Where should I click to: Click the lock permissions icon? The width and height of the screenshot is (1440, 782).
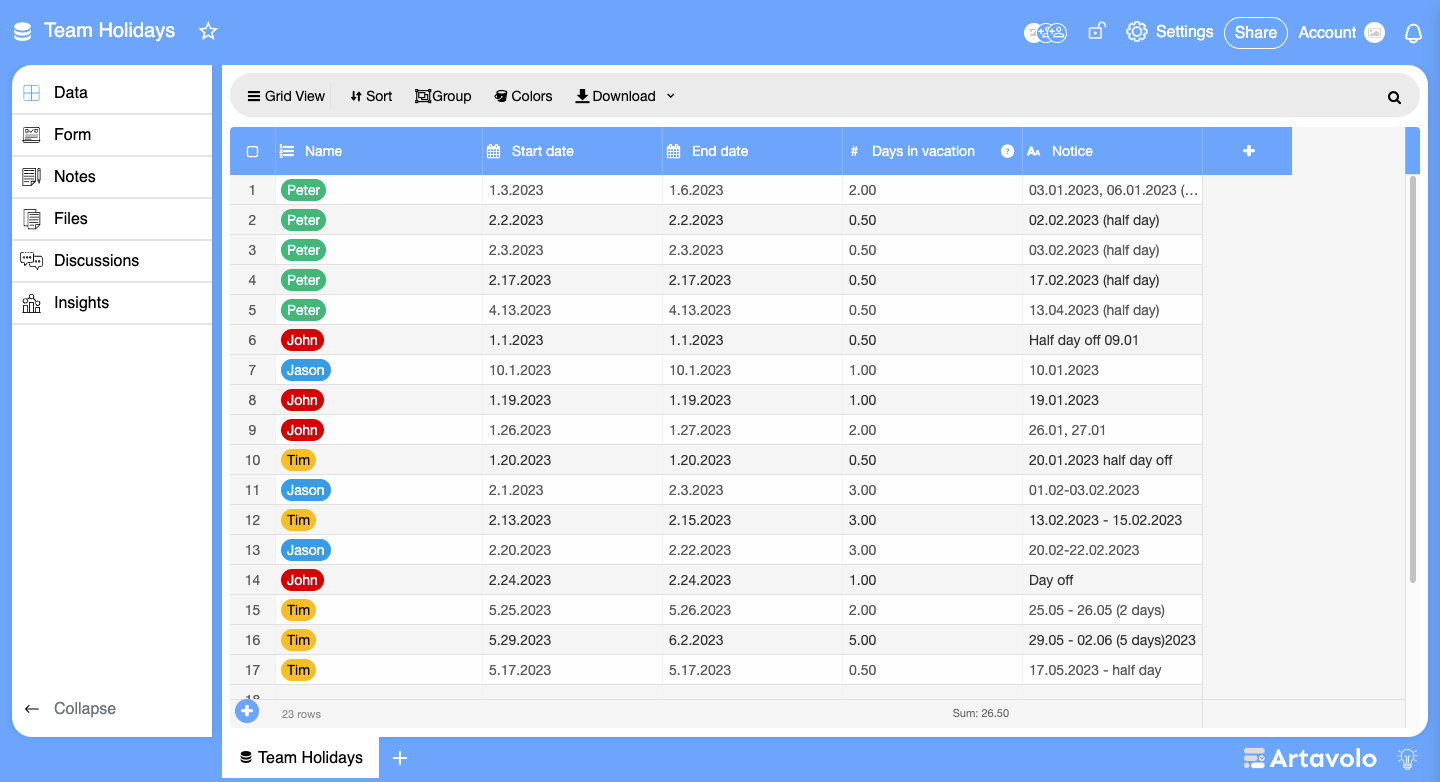1096,31
